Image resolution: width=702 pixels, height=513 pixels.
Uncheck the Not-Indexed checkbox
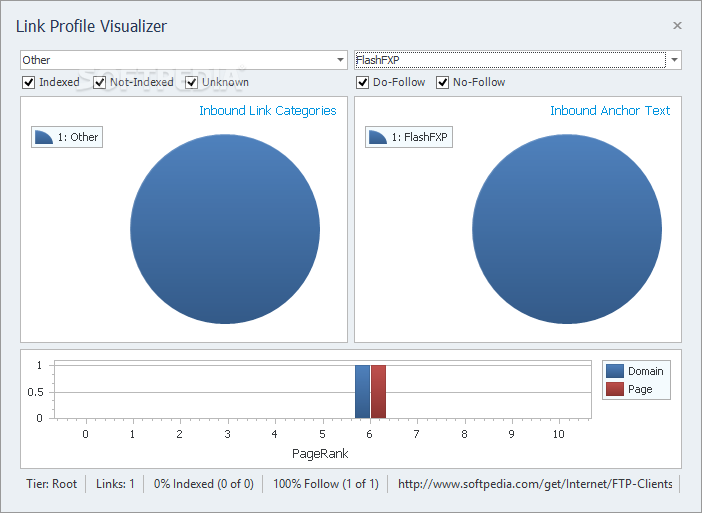(99, 82)
